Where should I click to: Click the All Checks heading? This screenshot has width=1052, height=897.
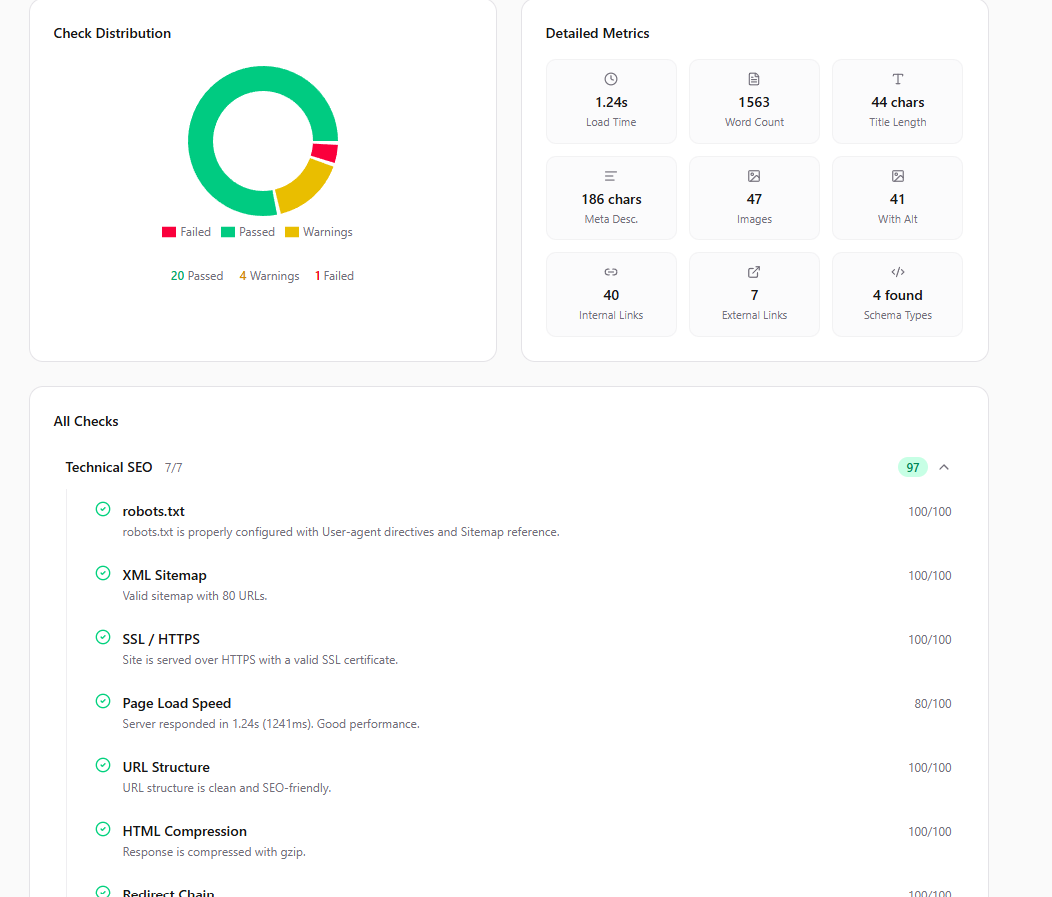[x=86, y=421]
